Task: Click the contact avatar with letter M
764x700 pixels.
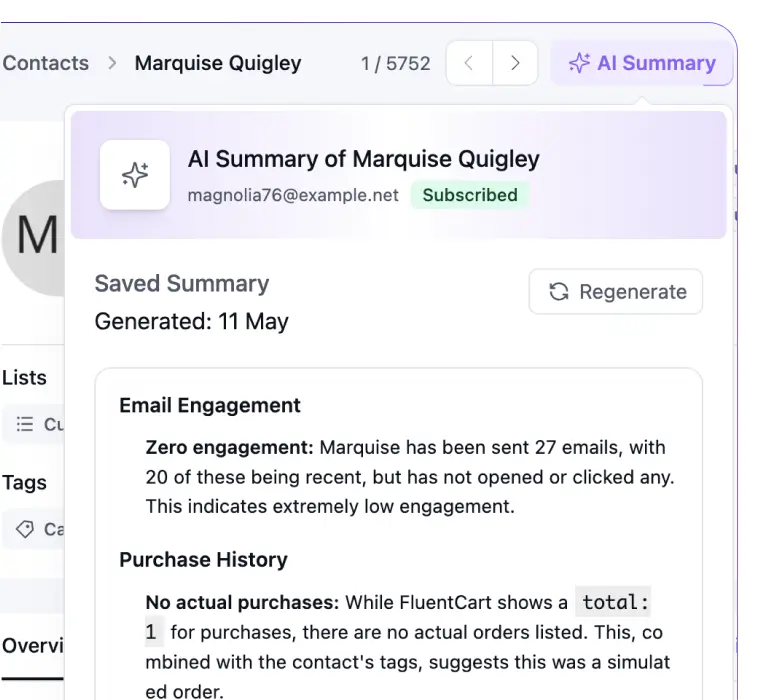Action: pos(33,238)
